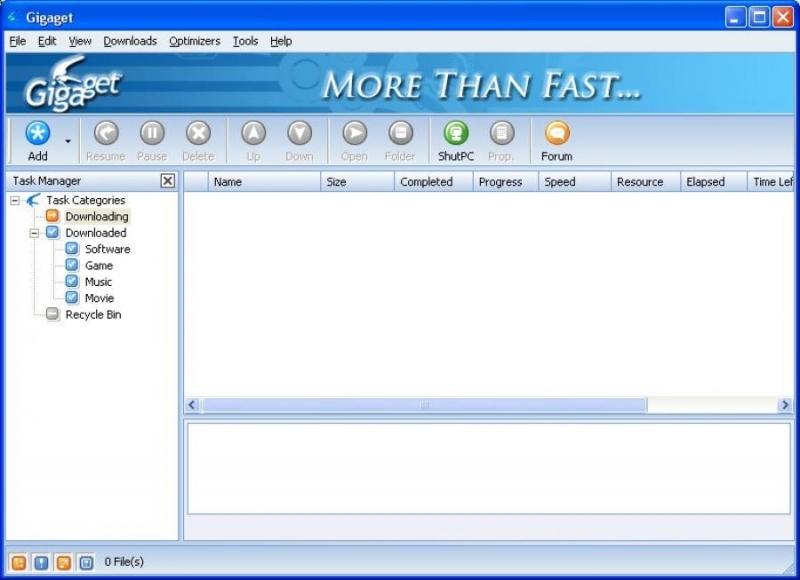The width and height of the screenshot is (800, 580).
Task: Click the first orange status bar icon
Action: (x=18, y=562)
